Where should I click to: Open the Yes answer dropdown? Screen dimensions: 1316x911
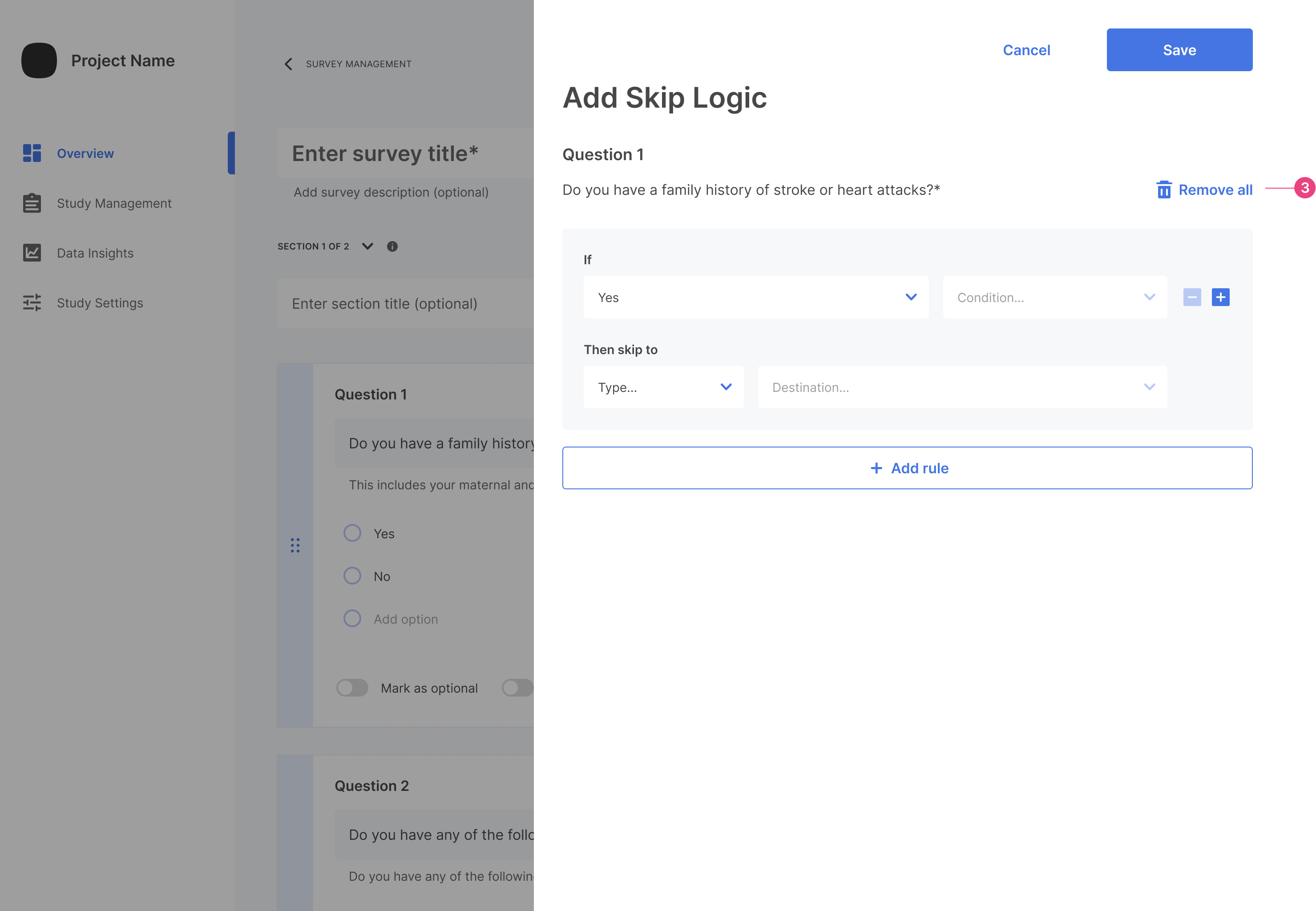click(755, 298)
